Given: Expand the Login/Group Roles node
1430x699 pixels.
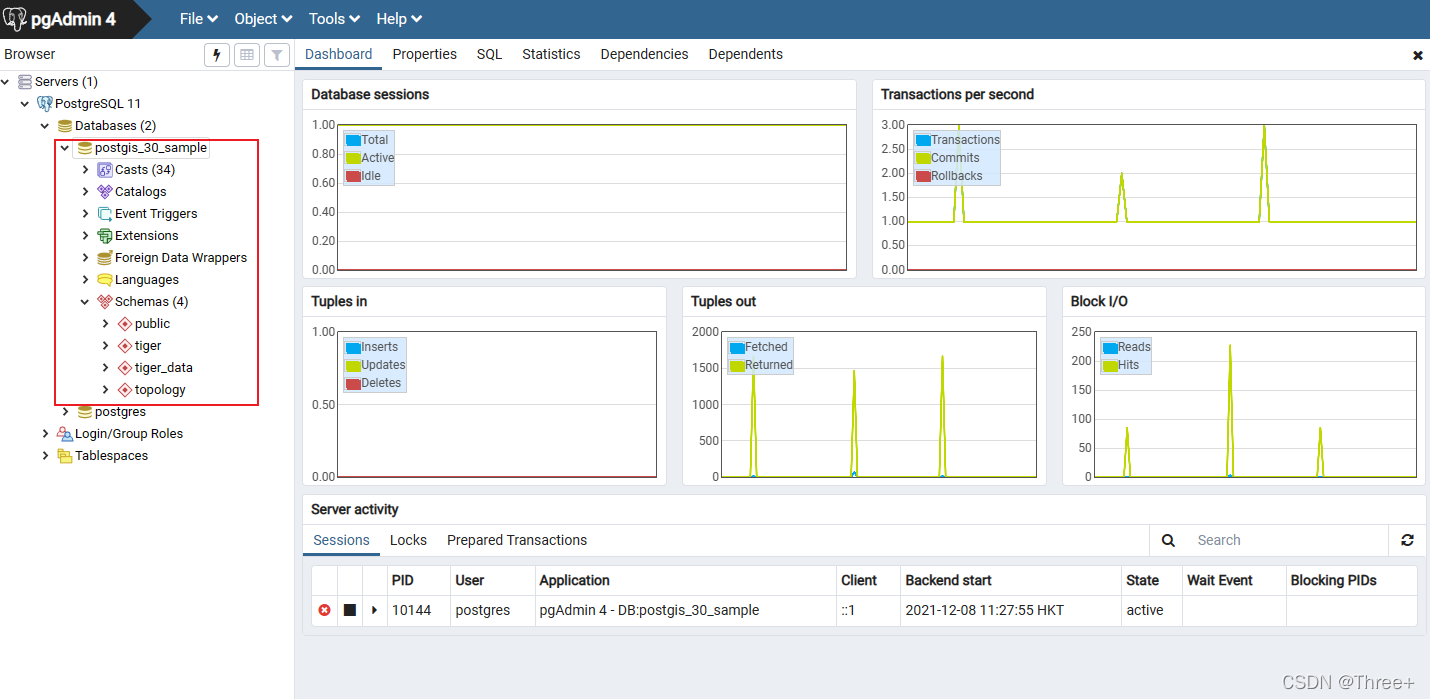Looking at the screenshot, I should [x=45, y=433].
